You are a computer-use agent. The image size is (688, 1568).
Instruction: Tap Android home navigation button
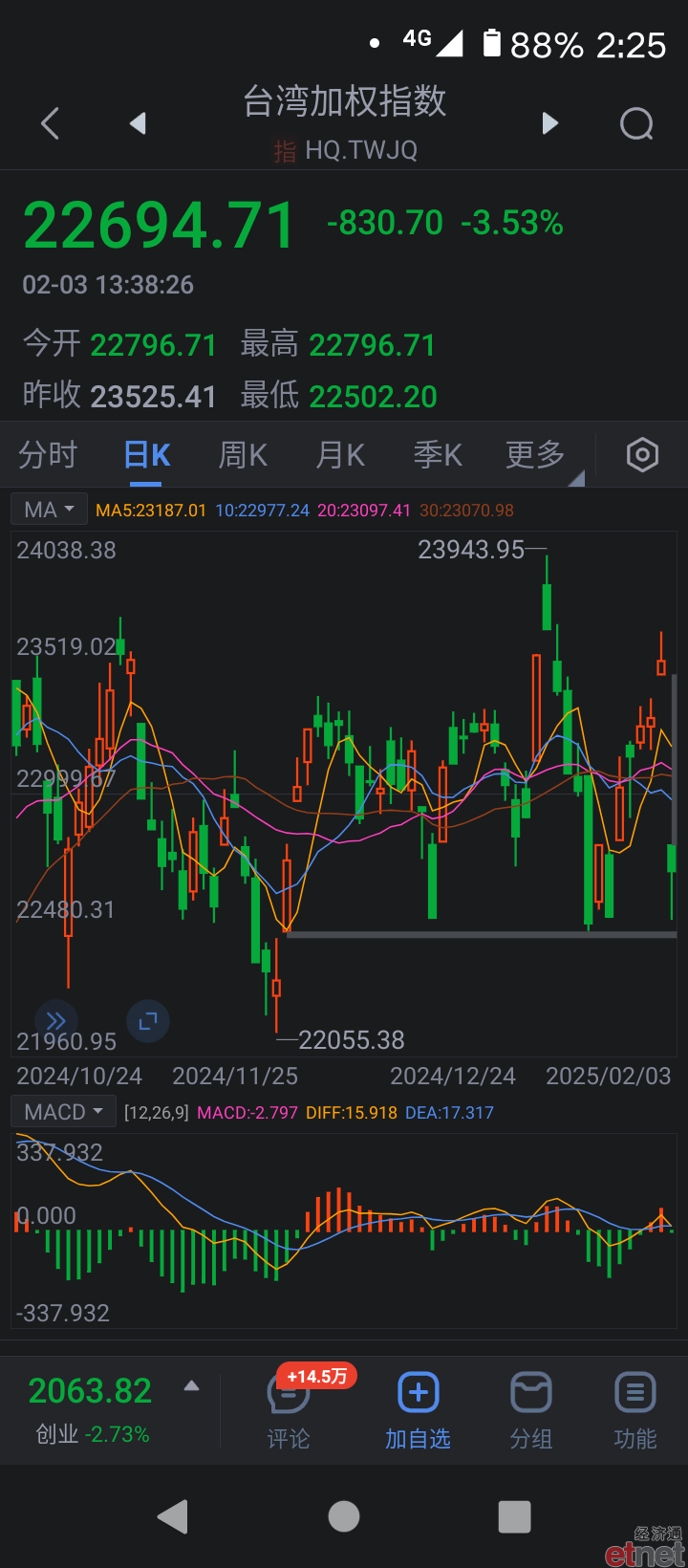pyautogui.click(x=344, y=1516)
